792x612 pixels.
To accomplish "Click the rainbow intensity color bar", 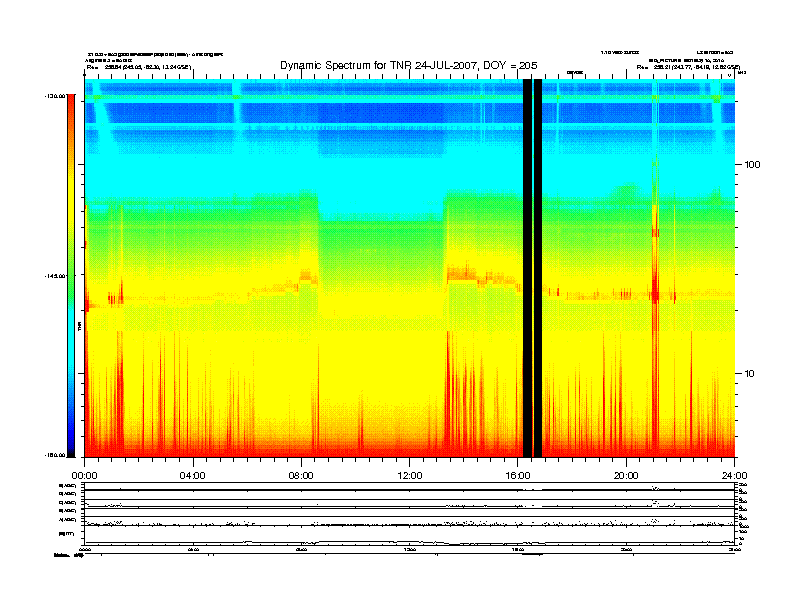I will tap(71, 275).
